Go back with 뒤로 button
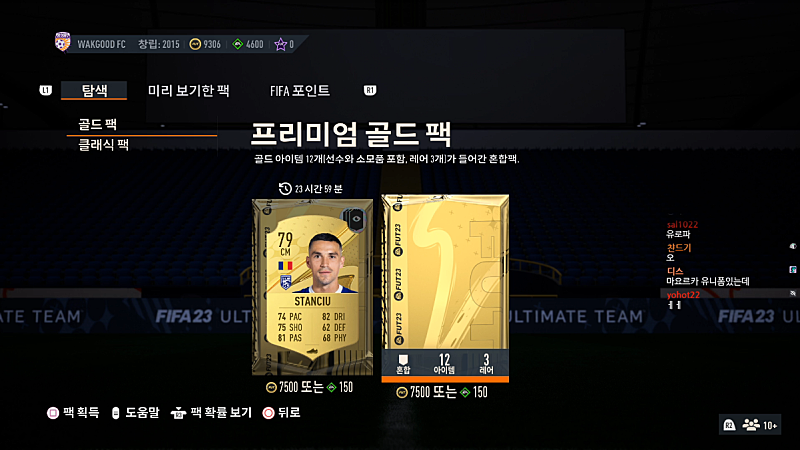Screen dimensions: 800x450 coord(281,413)
